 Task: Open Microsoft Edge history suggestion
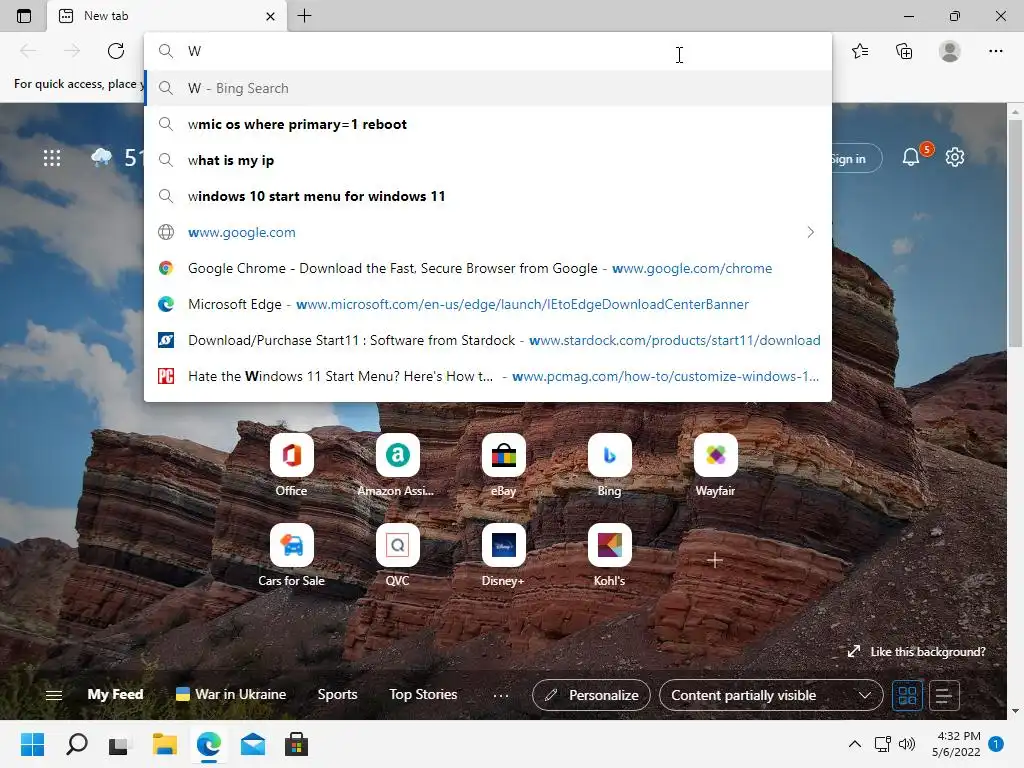click(x=488, y=304)
